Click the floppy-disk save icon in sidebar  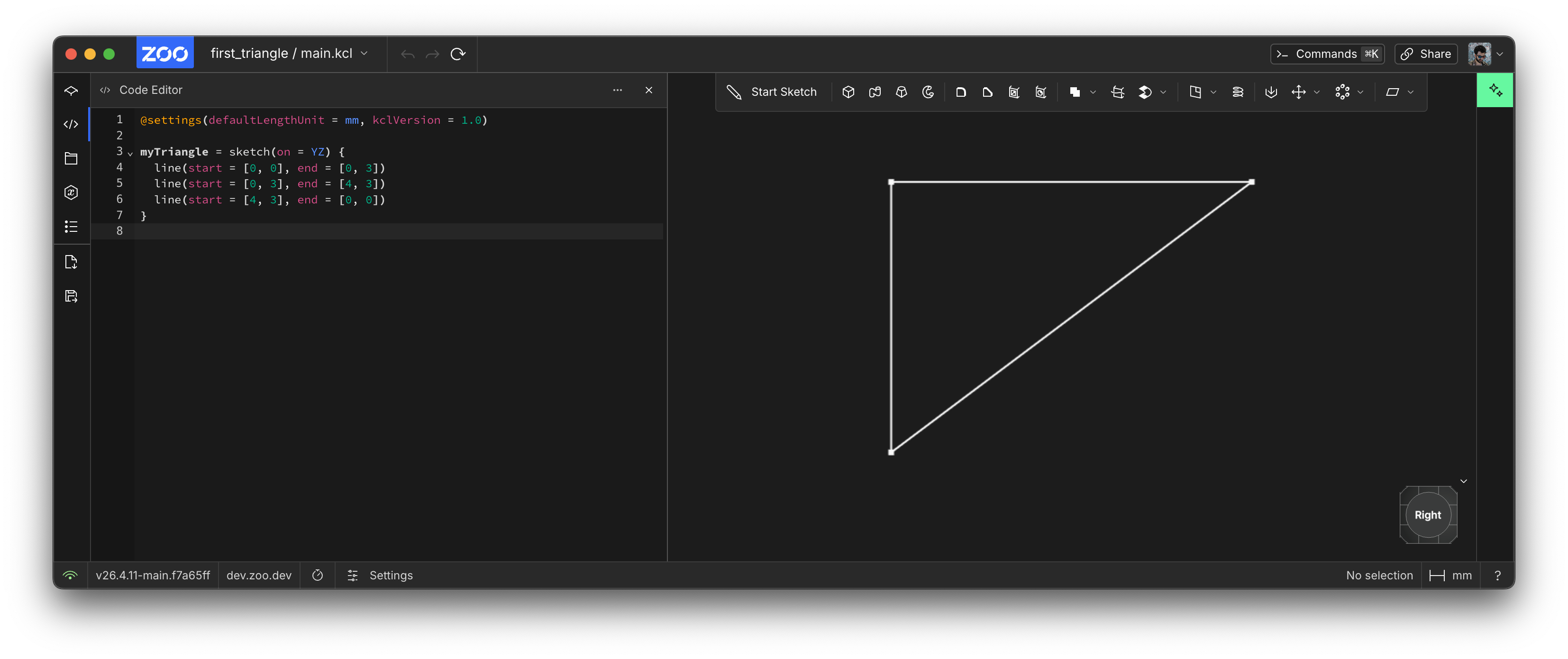tap(71, 296)
